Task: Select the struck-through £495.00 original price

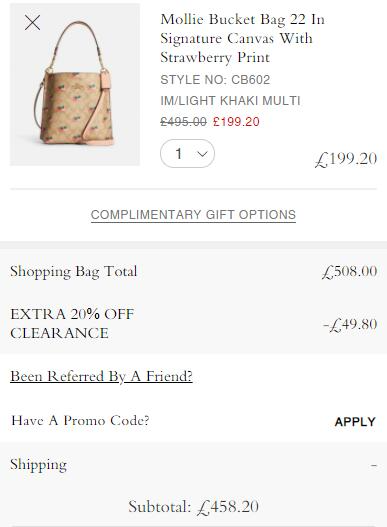Action: [183, 122]
